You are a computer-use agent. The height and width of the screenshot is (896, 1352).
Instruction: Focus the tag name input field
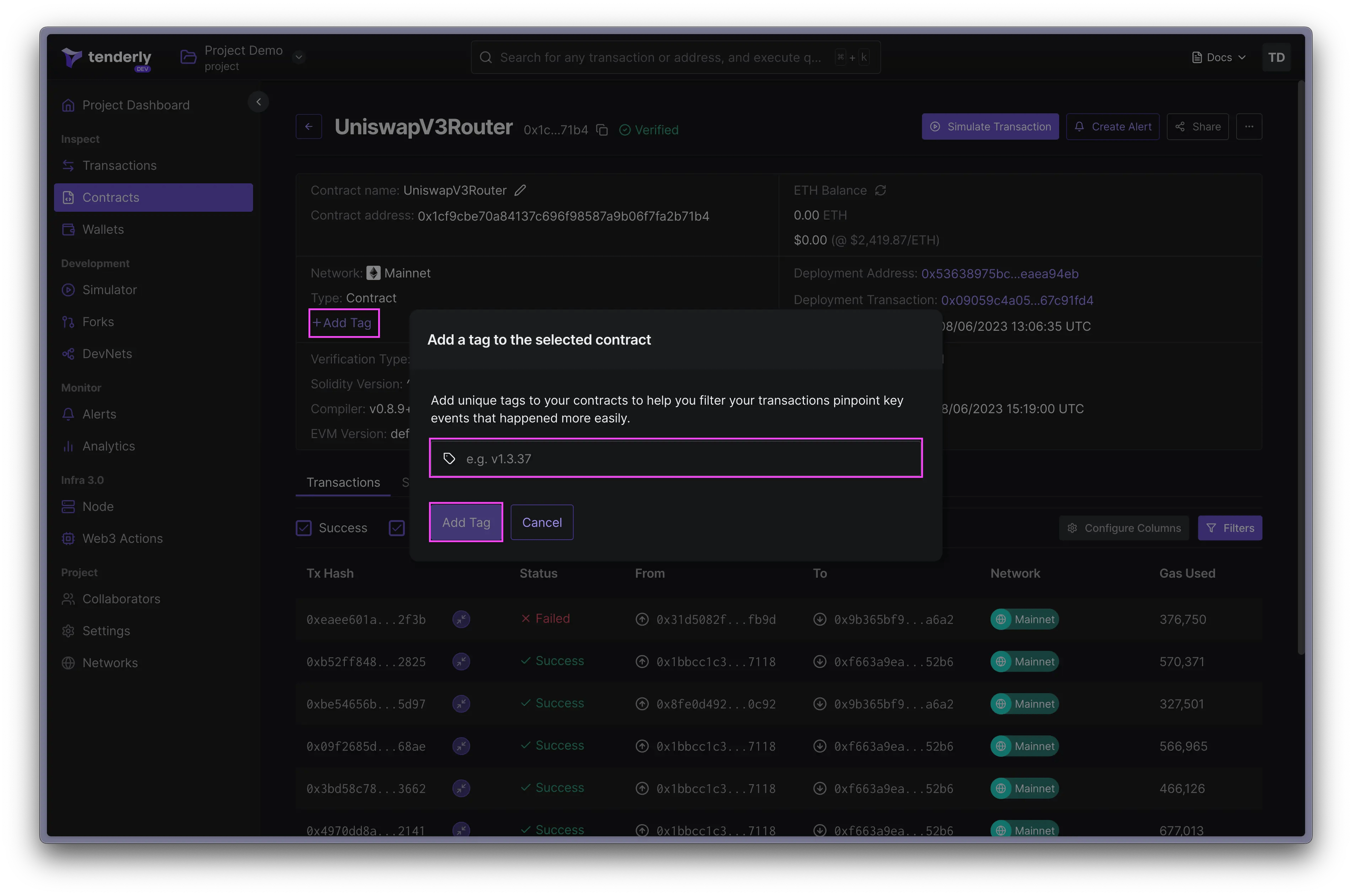point(676,458)
